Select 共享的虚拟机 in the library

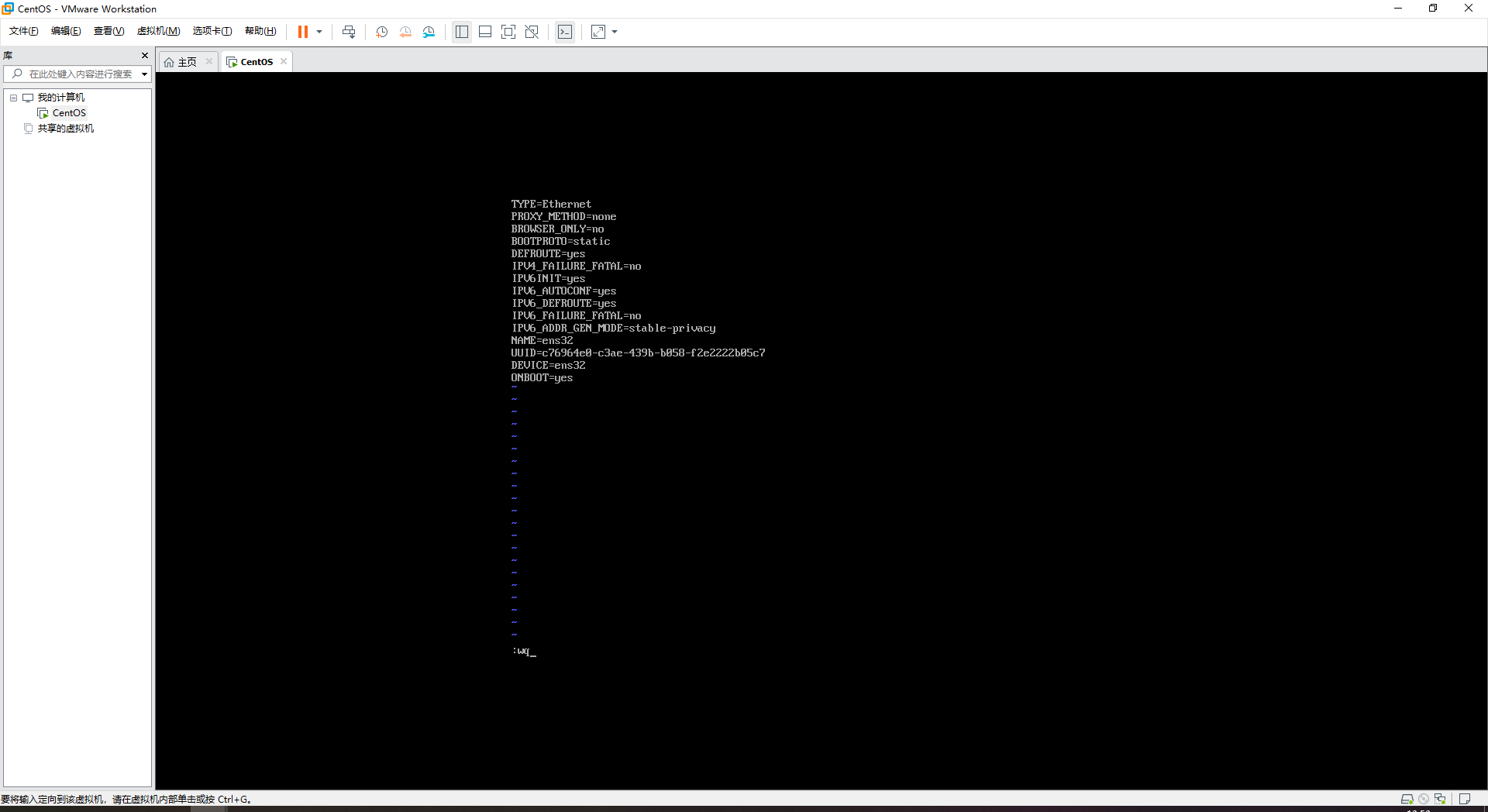(65, 129)
